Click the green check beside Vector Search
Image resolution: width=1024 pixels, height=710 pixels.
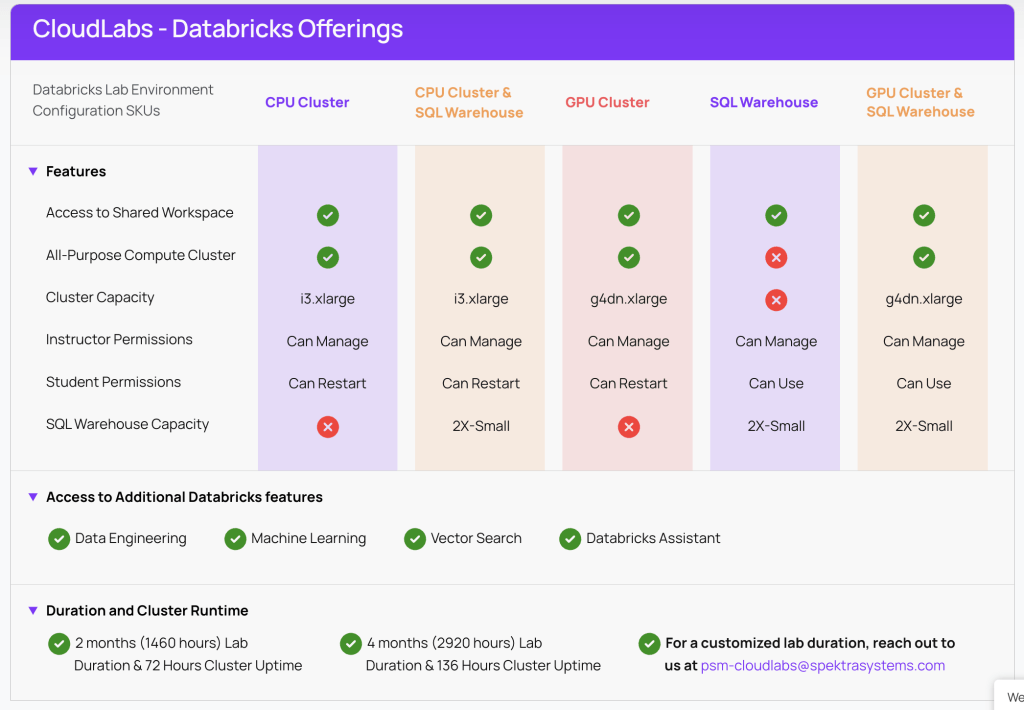(x=415, y=539)
